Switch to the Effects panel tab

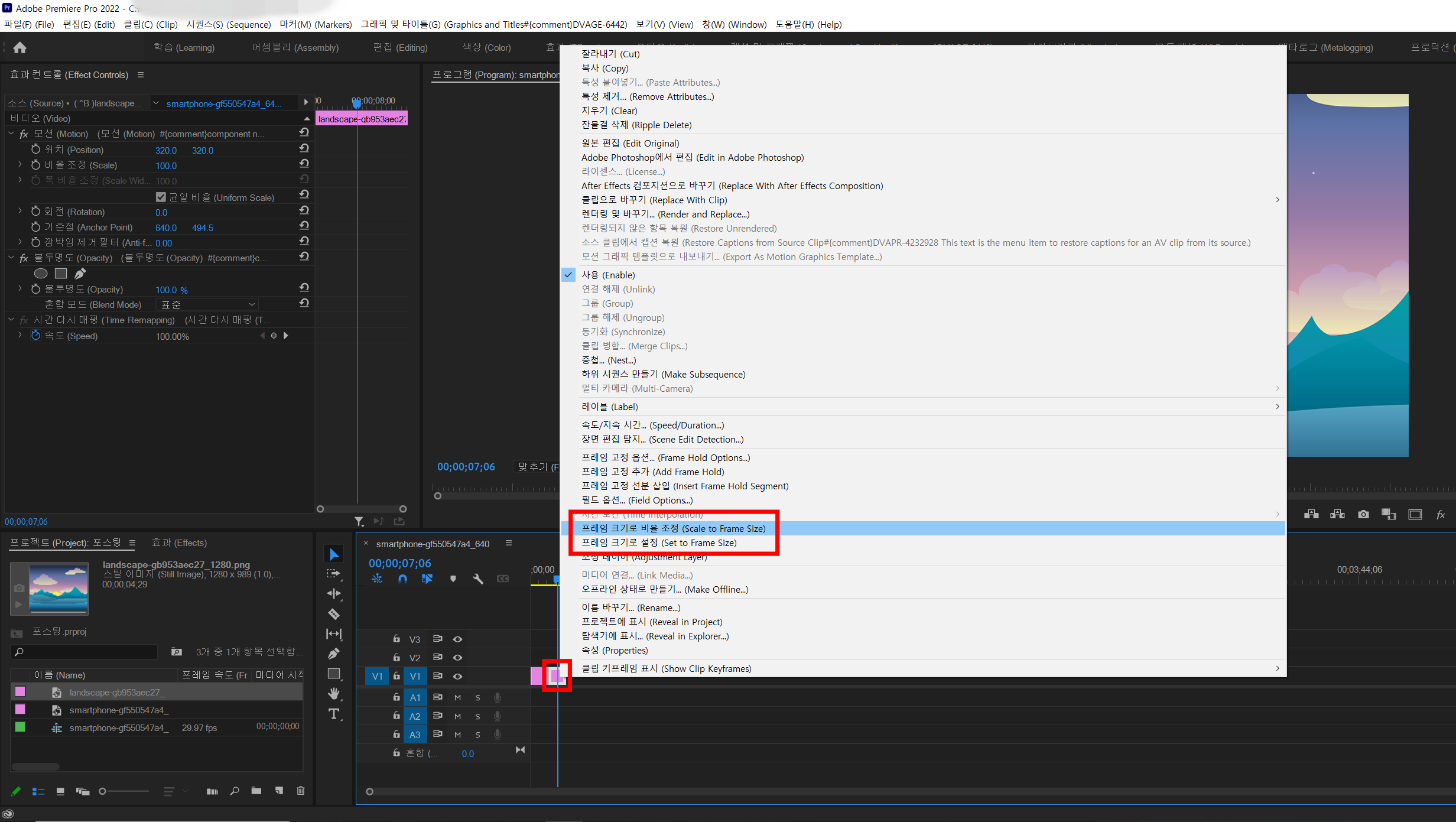(x=179, y=542)
